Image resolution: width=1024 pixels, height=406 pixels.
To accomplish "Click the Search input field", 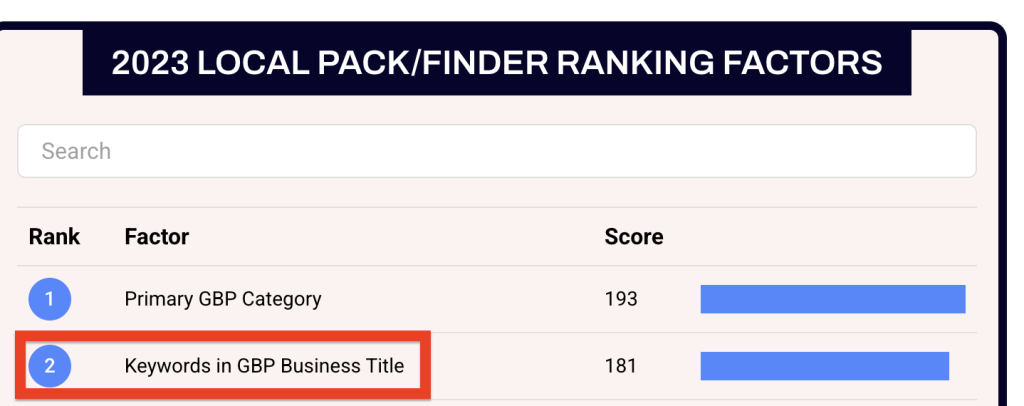I will (x=496, y=151).
